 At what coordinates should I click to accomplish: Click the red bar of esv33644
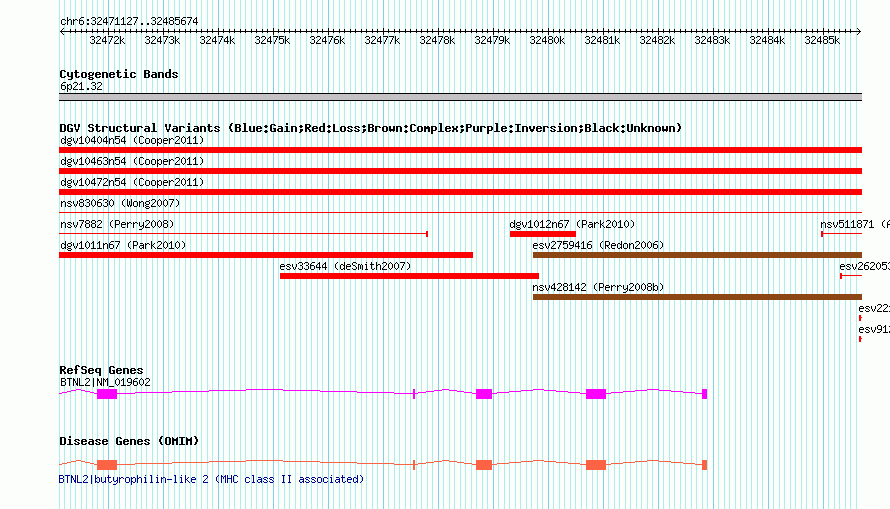[x=409, y=276]
